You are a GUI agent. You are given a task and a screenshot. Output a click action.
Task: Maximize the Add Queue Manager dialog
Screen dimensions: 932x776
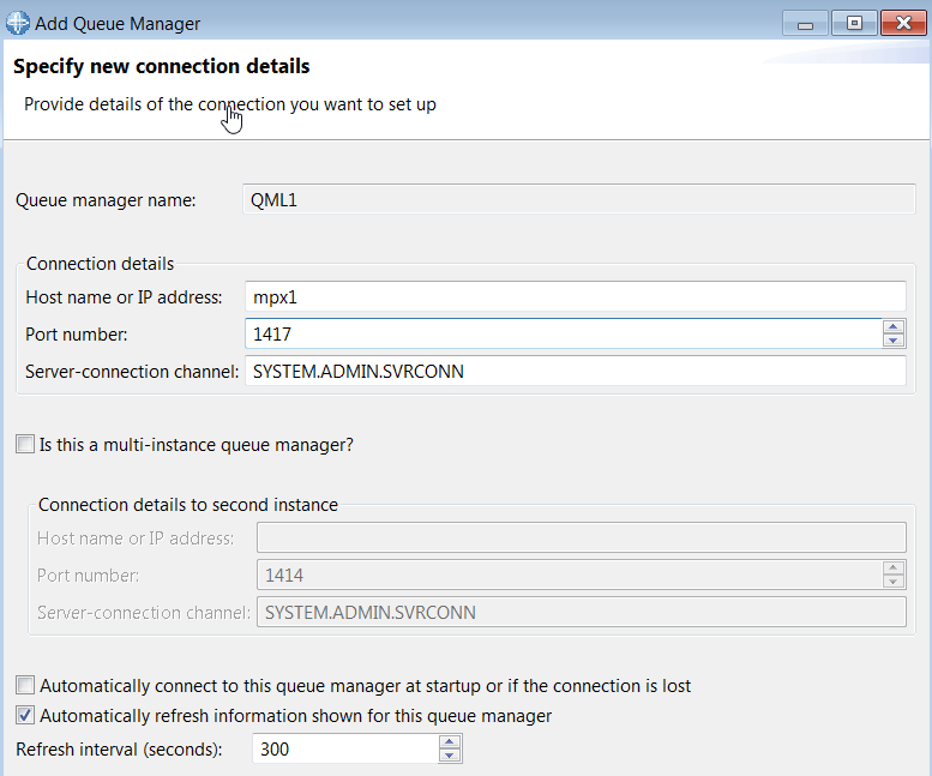pyautogui.click(x=854, y=22)
